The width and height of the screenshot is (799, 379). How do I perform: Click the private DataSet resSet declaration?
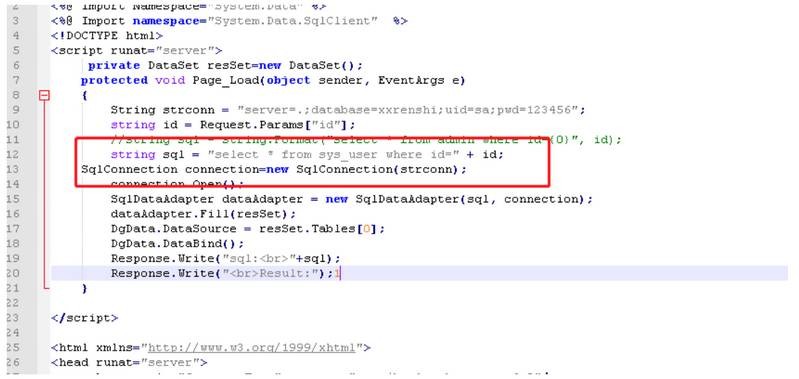tap(225, 65)
